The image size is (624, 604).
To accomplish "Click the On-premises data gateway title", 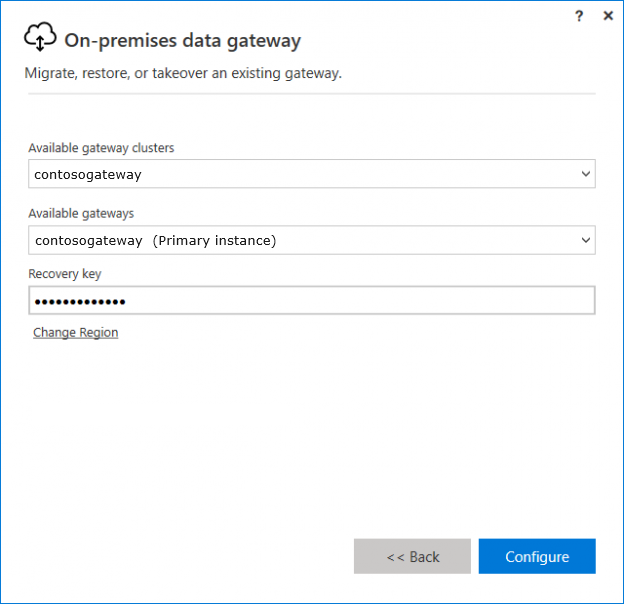I will coord(182,41).
